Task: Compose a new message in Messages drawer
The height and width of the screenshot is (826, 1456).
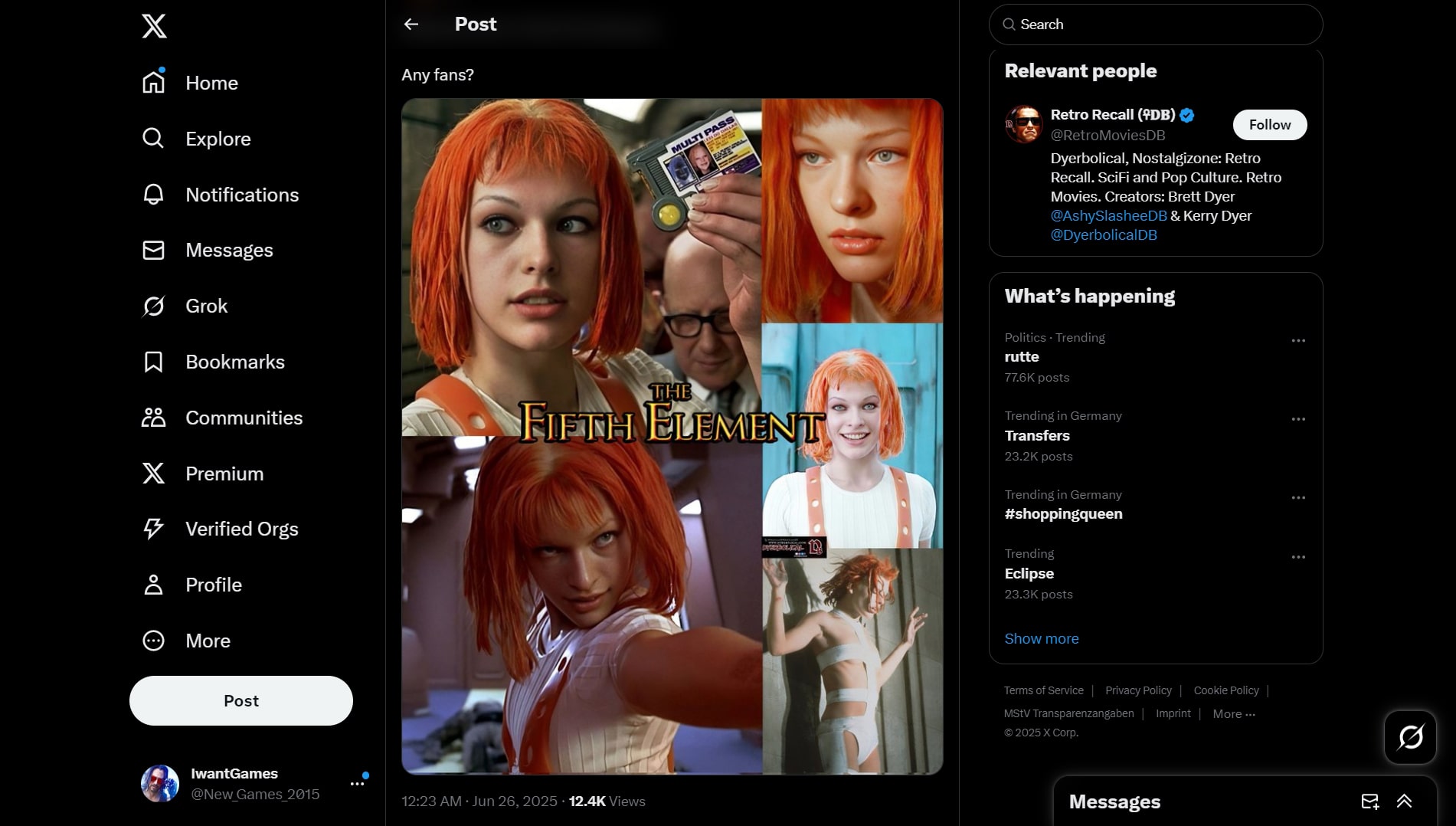Action: (x=1369, y=801)
